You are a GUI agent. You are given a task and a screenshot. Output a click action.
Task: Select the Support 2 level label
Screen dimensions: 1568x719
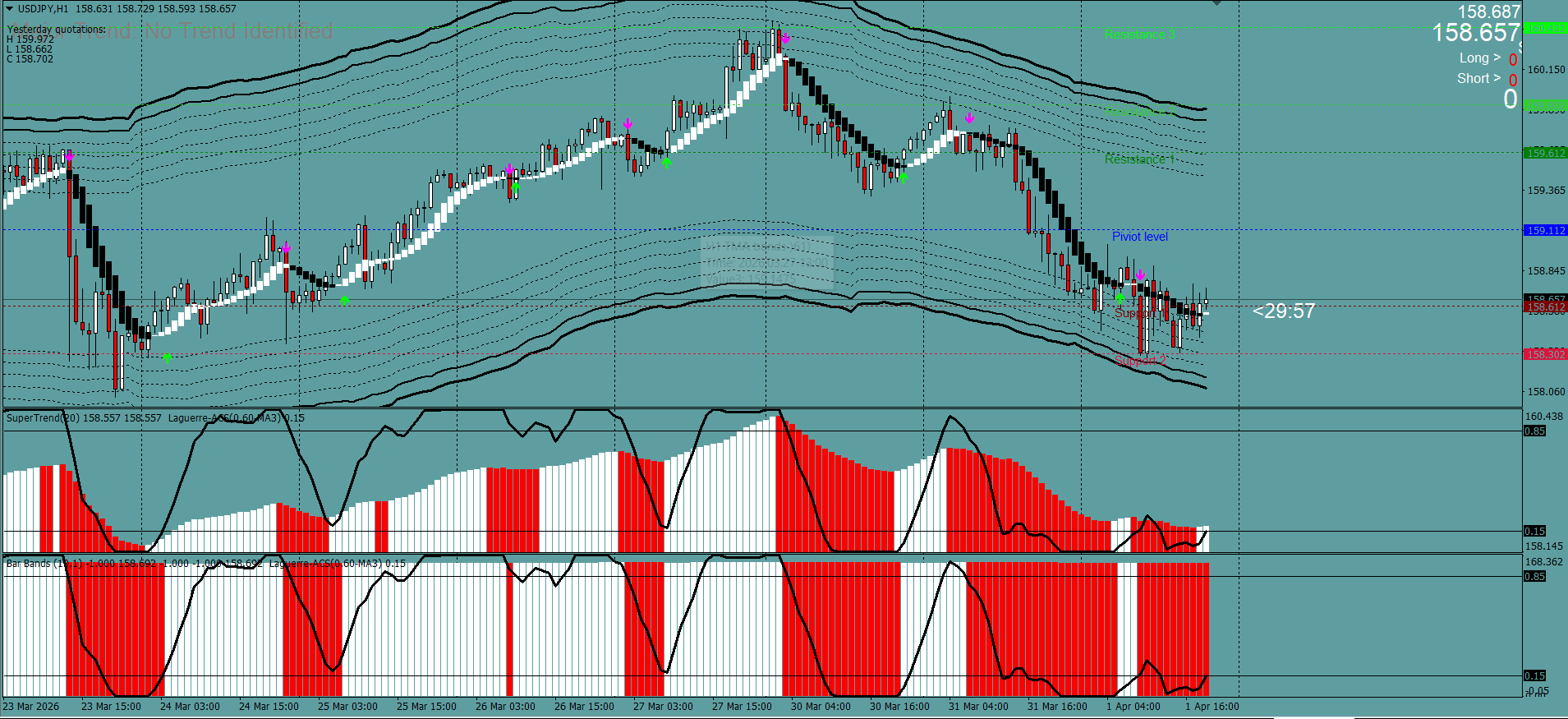pos(1140,360)
